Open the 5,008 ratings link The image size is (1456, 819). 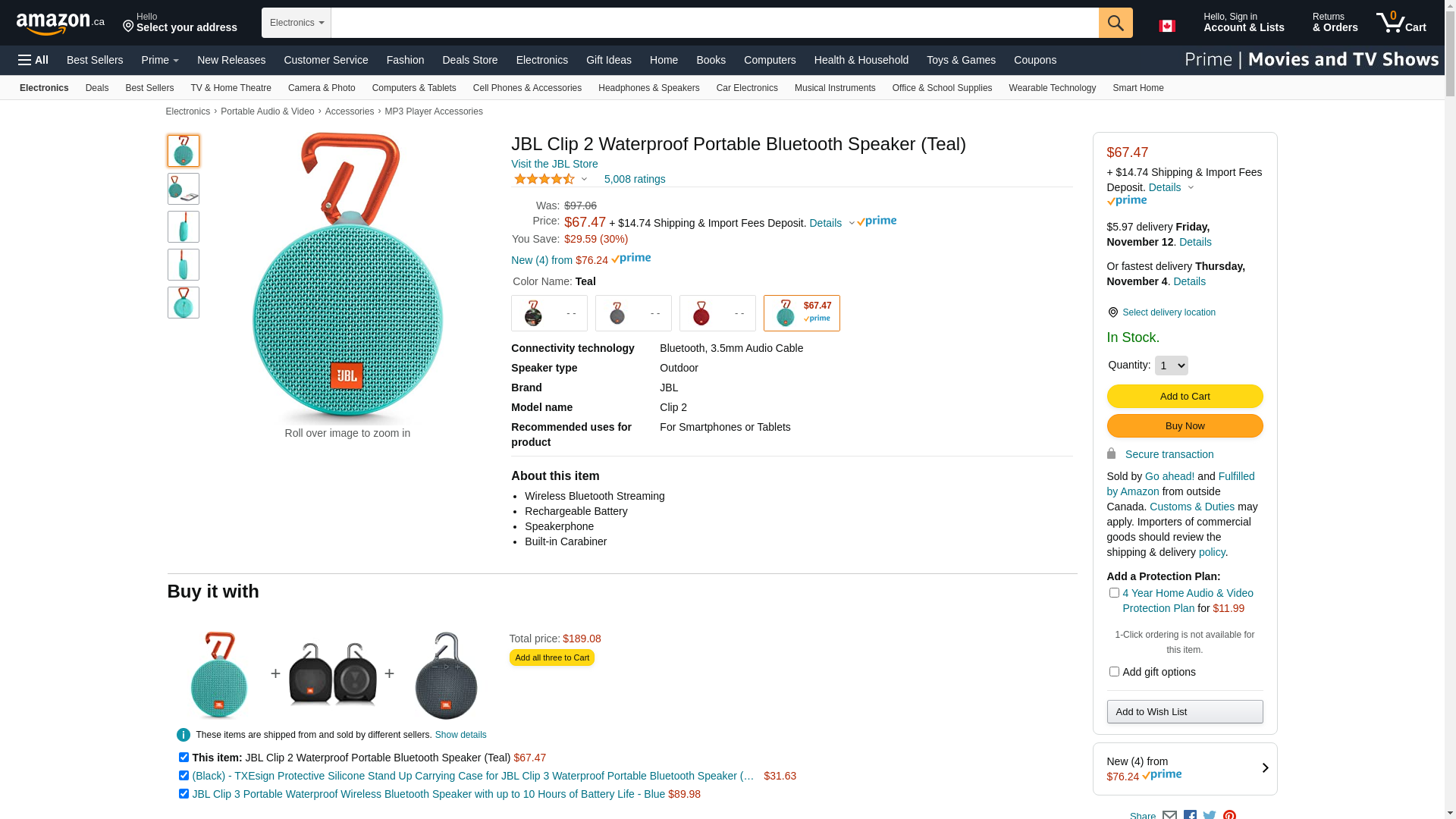(x=634, y=179)
